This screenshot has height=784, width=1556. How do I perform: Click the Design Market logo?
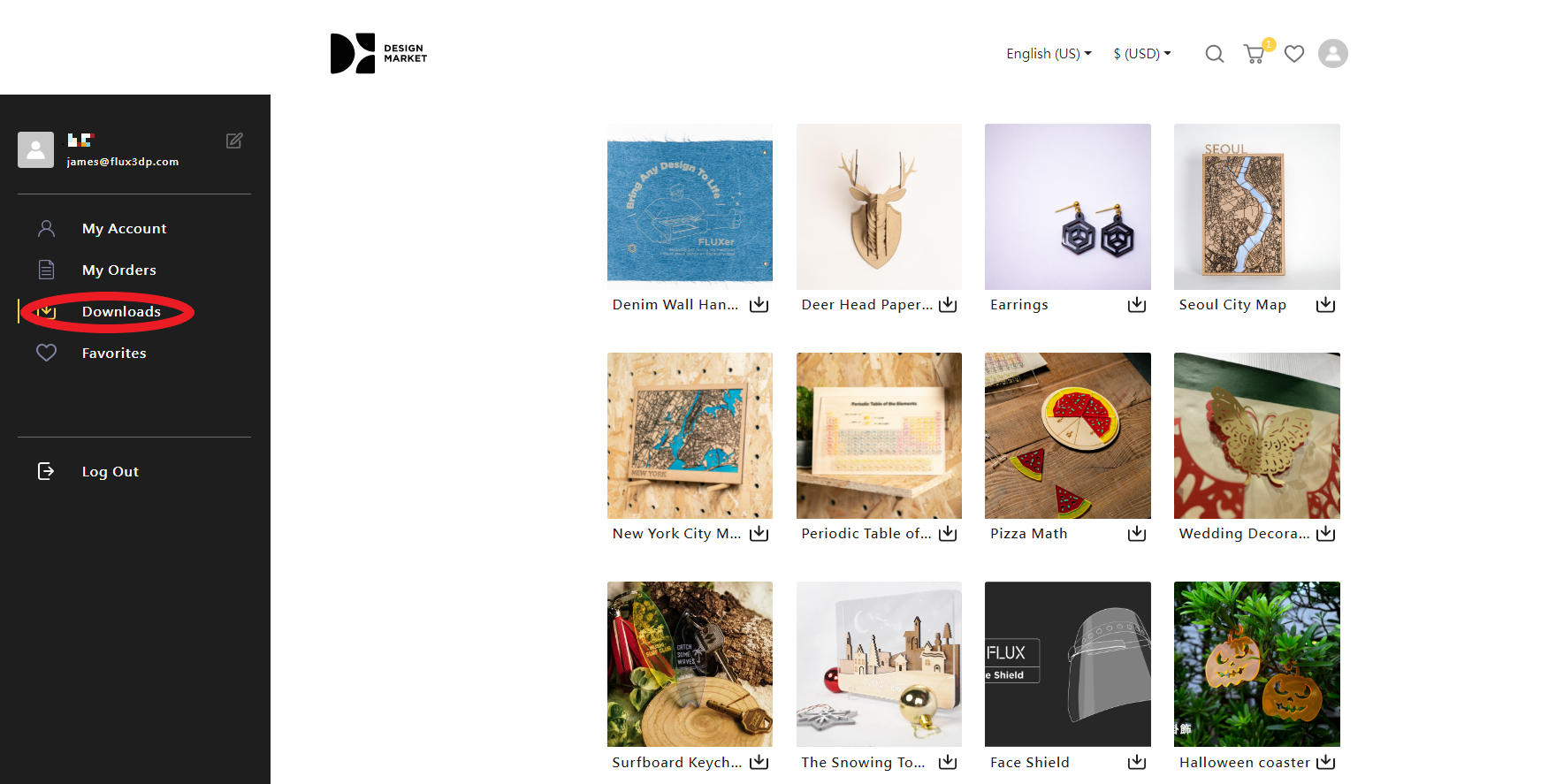click(x=378, y=54)
